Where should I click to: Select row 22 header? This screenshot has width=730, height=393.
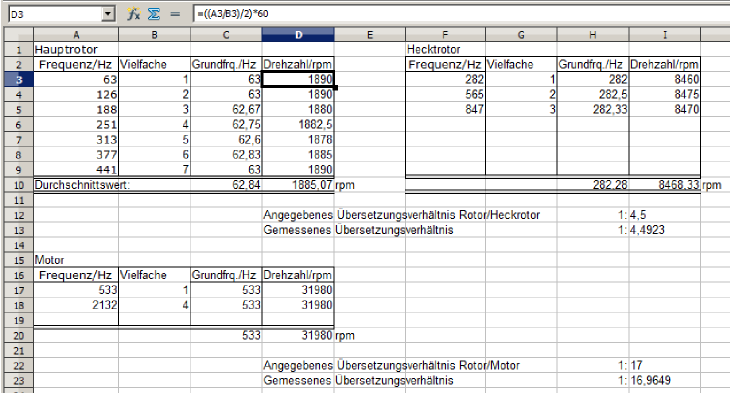tap(19, 366)
